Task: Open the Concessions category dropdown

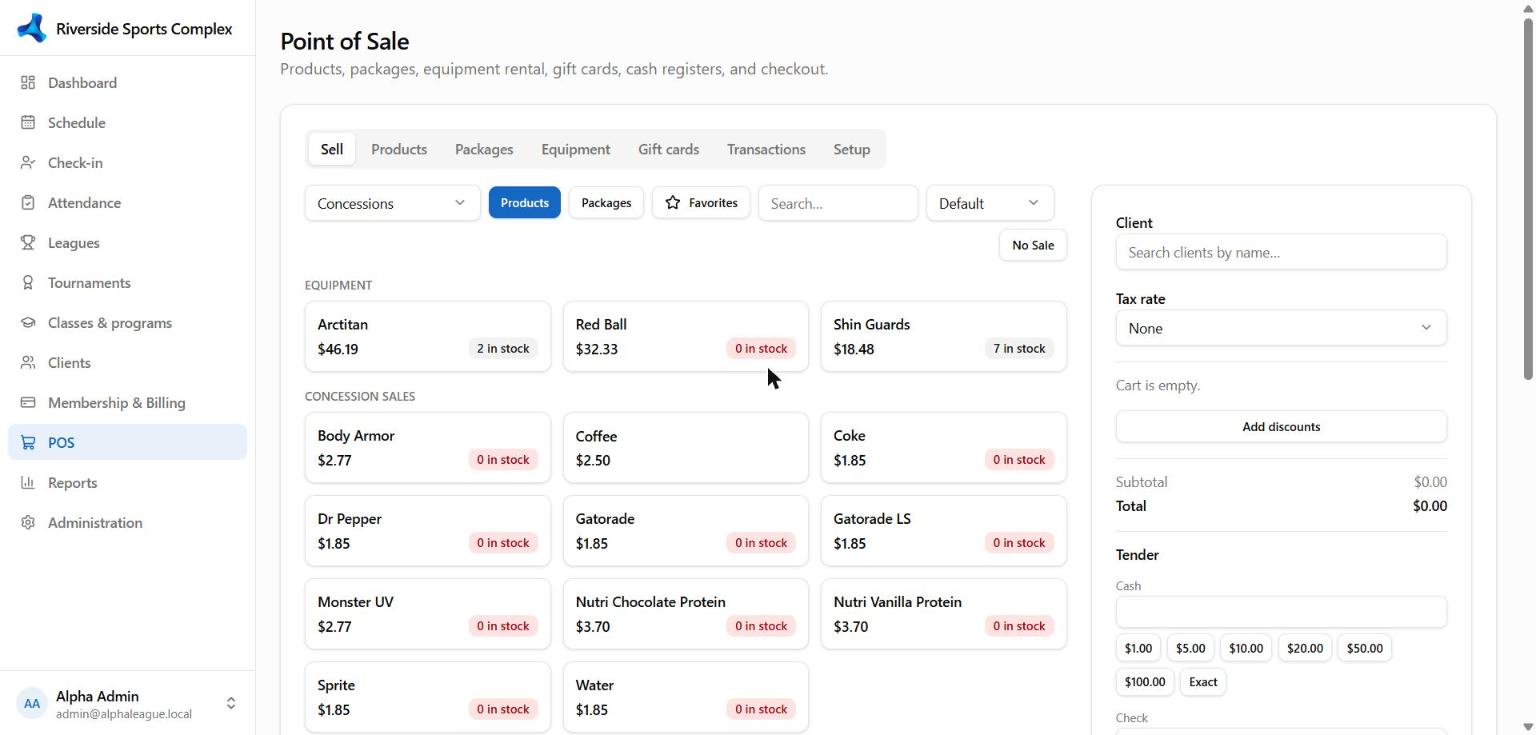Action: 393,203
